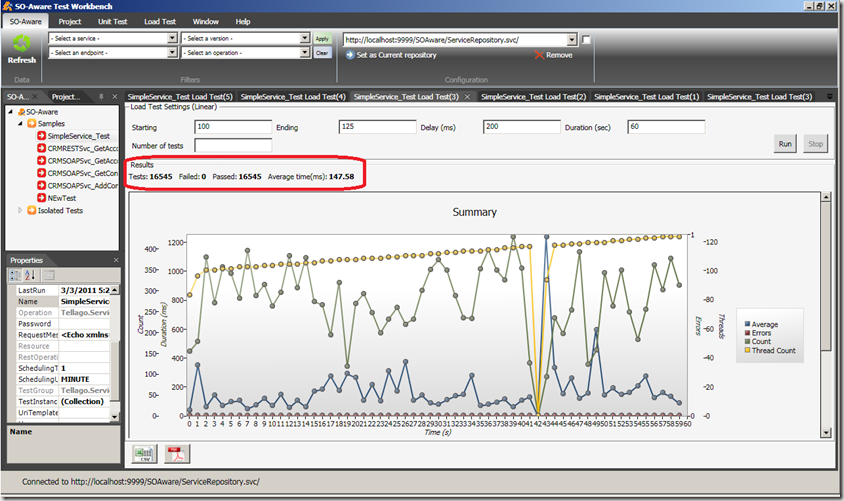Switch to the Project... panel tab
The image size is (844, 501).
tap(66, 97)
